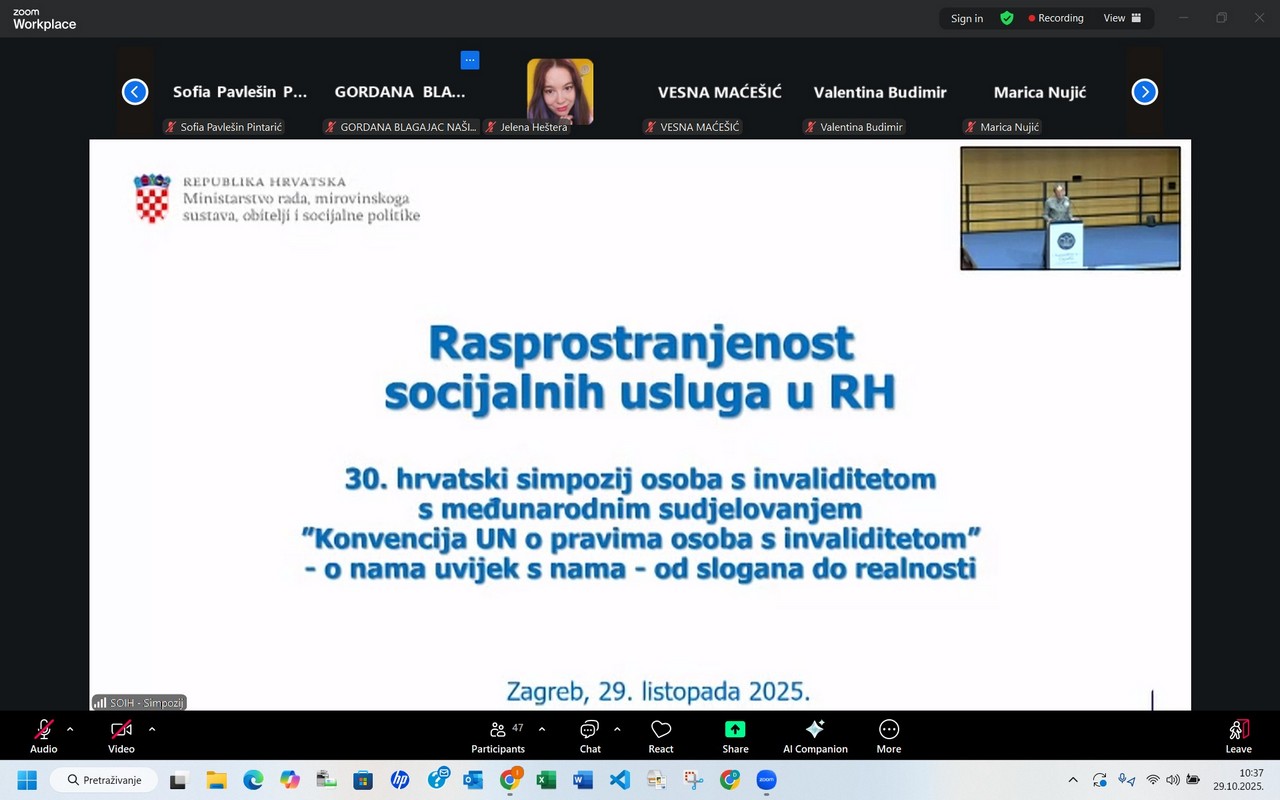Open the React reactions menu

pyautogui.click(x=660, y=735)
